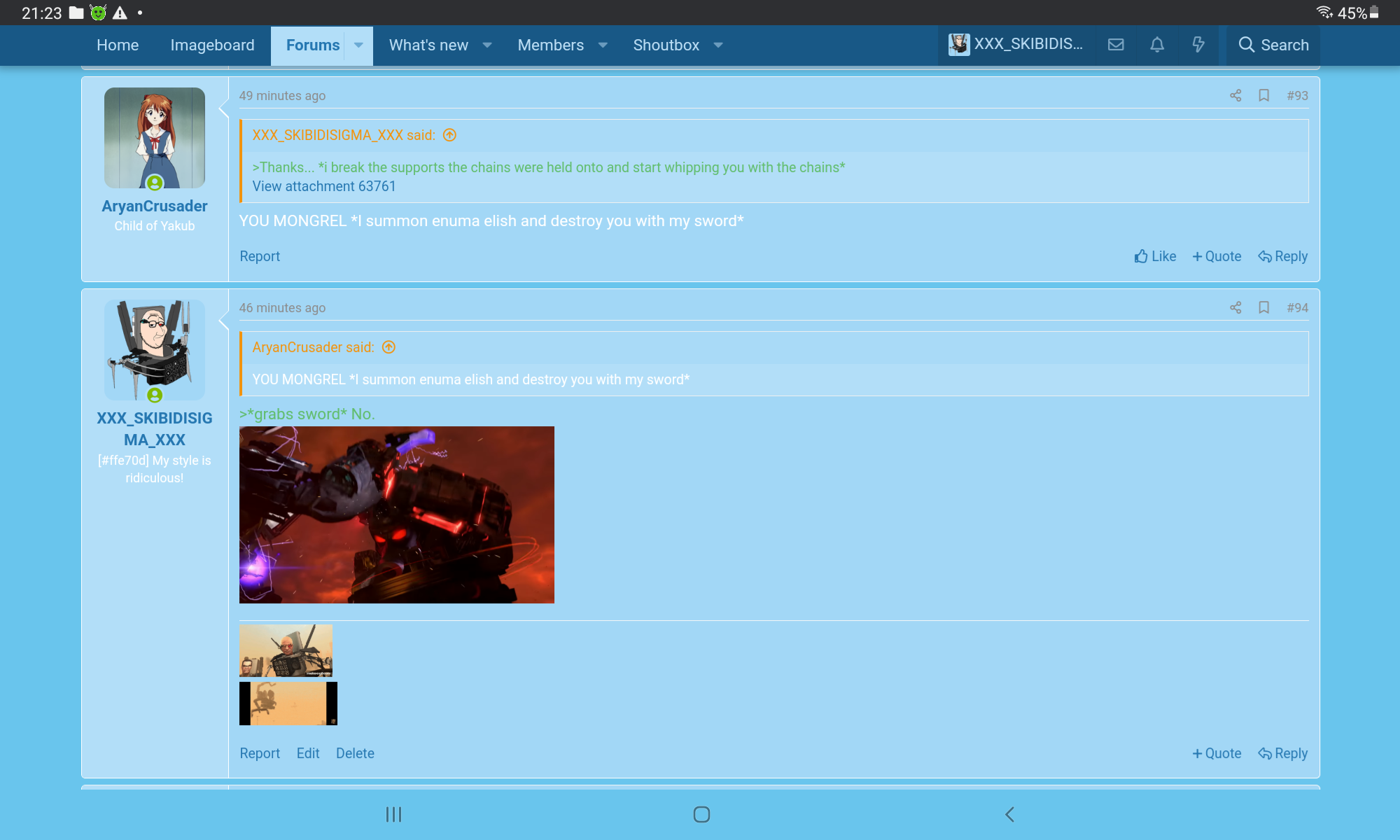This screenshot has width=1400, height=840.
Task: Quote post #93
Action: point(1217,256)
